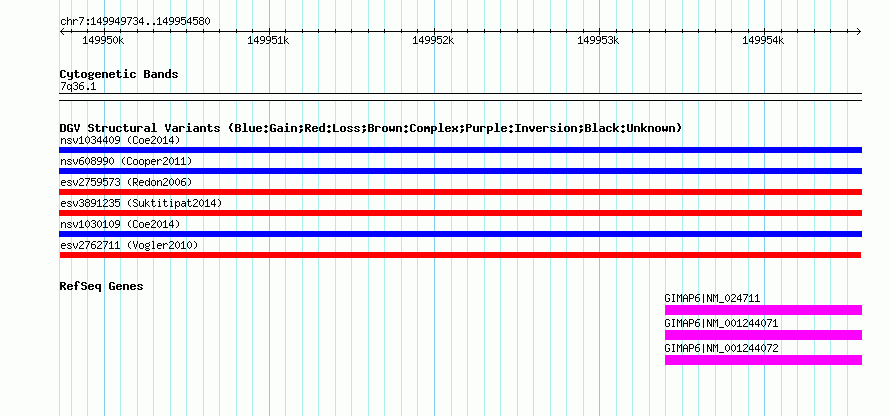Click the RefSeq Genes track title
Image resolution: width=890 pixels, height=416 pixels.
101,286
